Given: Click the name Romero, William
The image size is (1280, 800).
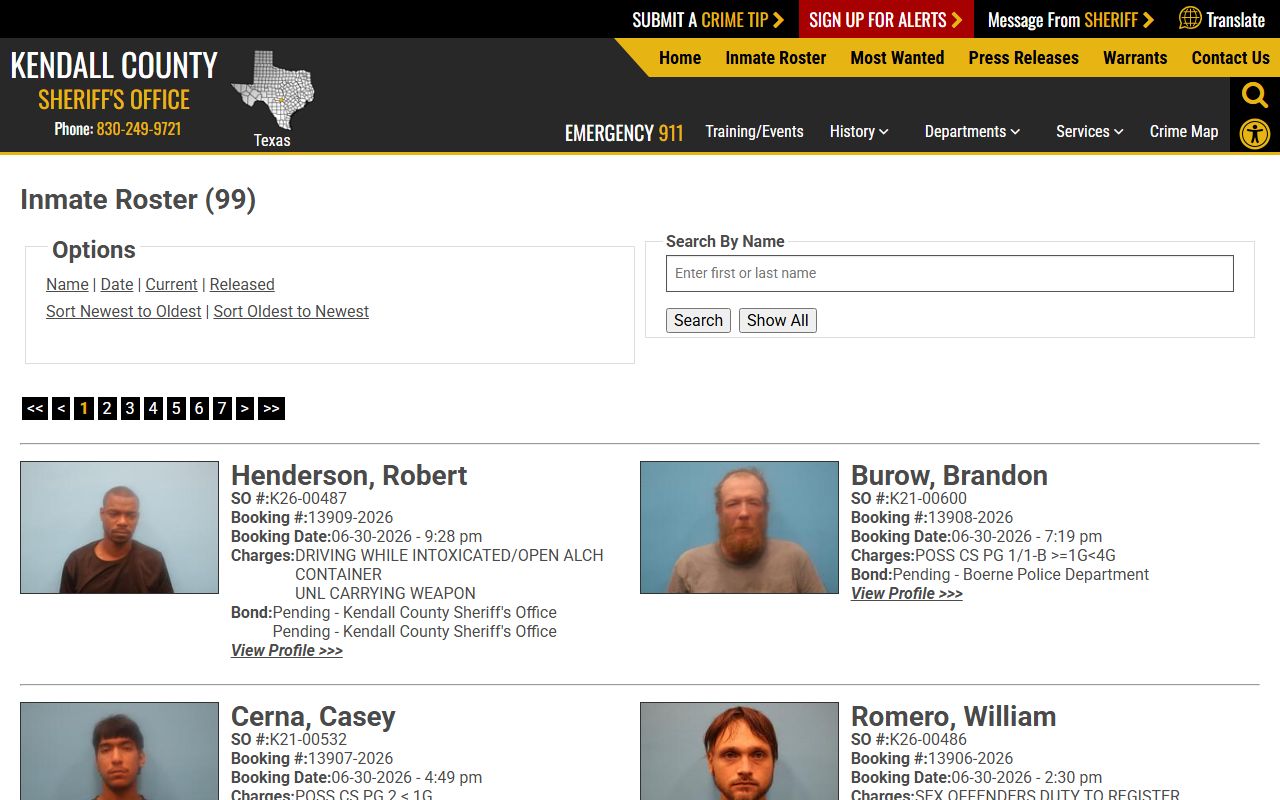Looking at the screenshot, I should pyautogui.click(x=953, y=716).
